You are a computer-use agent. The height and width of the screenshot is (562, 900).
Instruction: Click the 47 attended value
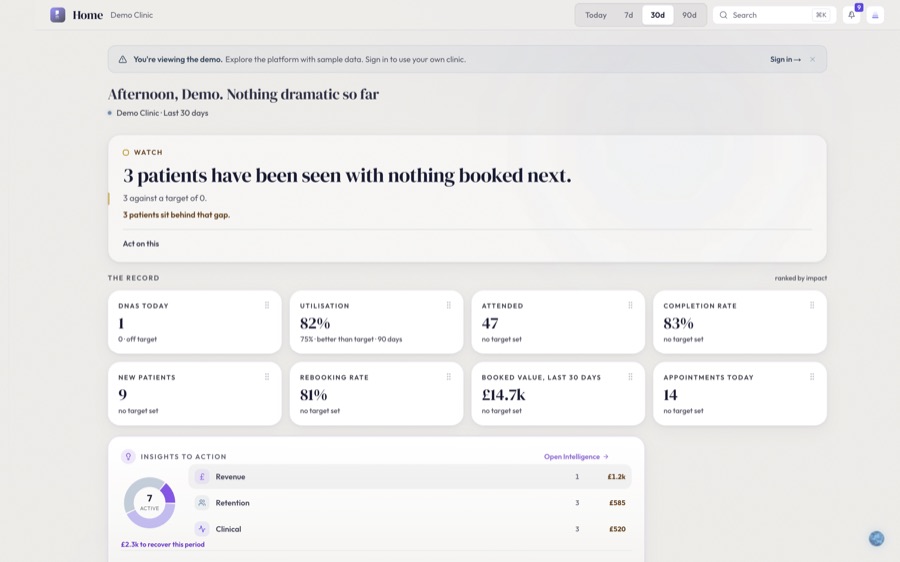click(x=490, y=323)
